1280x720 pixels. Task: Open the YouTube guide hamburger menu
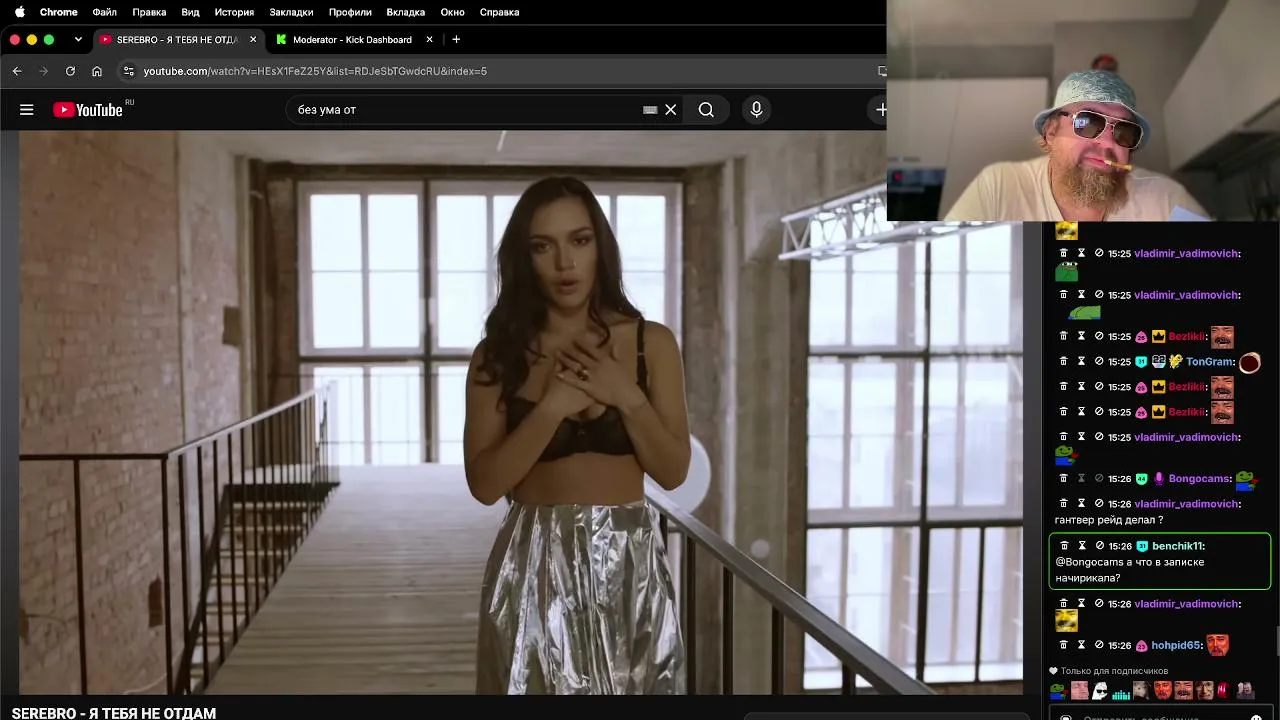[x=27, y=110]
